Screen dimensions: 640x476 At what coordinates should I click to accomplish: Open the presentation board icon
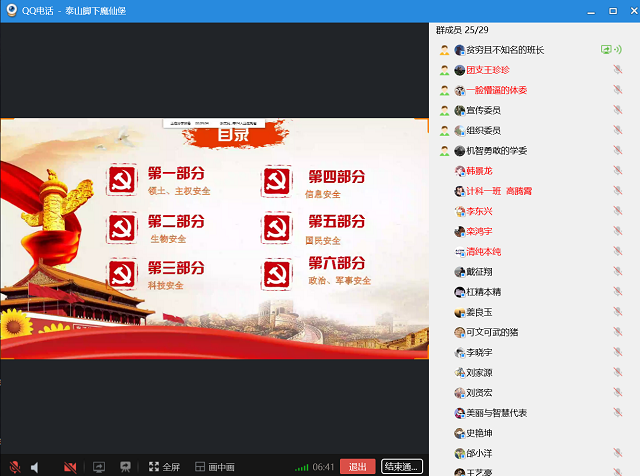[x=125, y=466]
